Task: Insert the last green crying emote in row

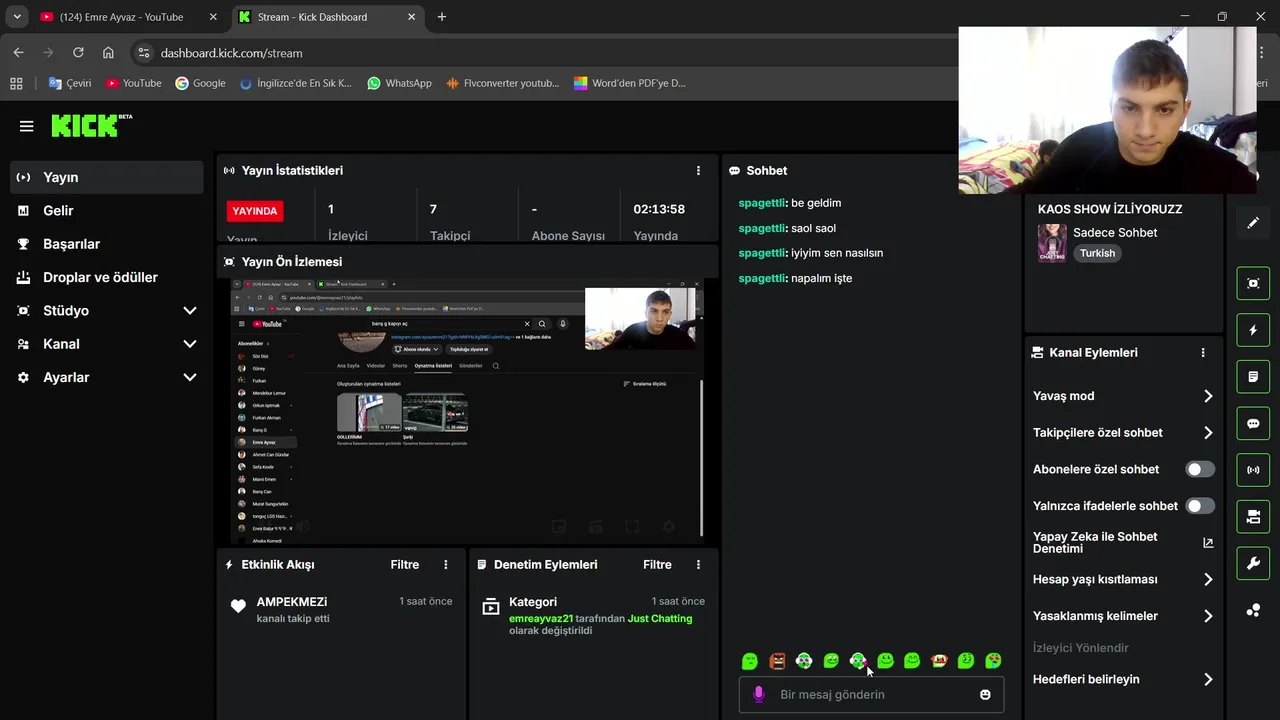Action: (993, 661)
